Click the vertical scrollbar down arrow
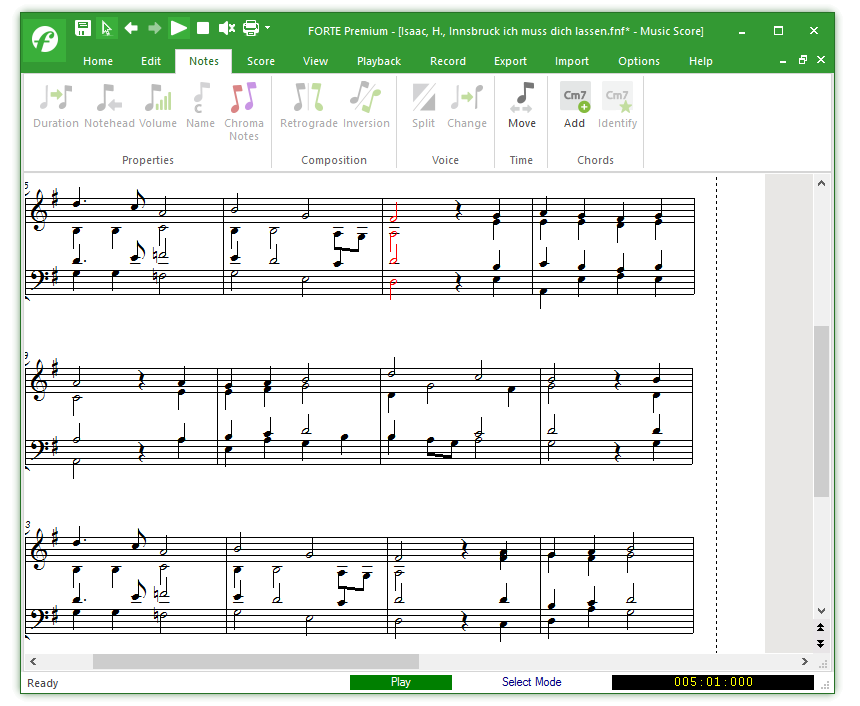The image size is (860, 706). (x=821, y=611)
